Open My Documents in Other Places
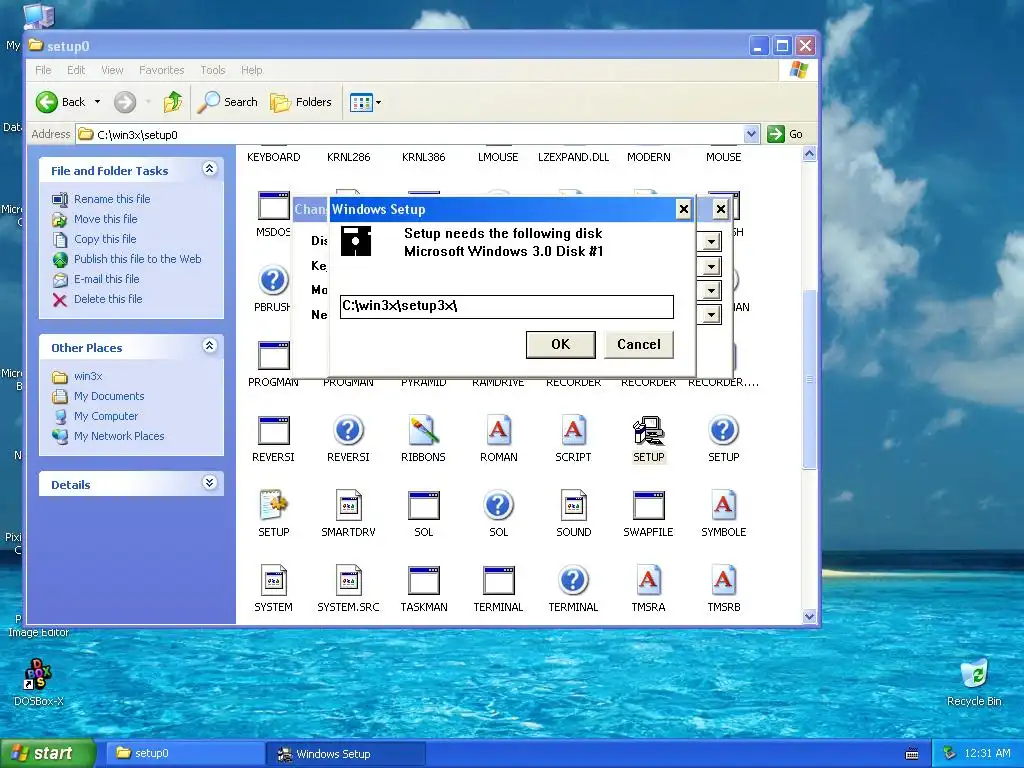 tap(109, 396)
